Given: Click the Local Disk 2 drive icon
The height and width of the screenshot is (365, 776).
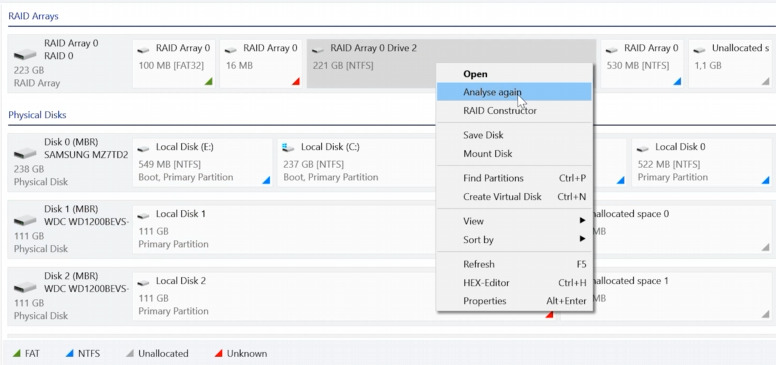Looking at the screenshot, I should pyautogui.click(x=144, y=282).
